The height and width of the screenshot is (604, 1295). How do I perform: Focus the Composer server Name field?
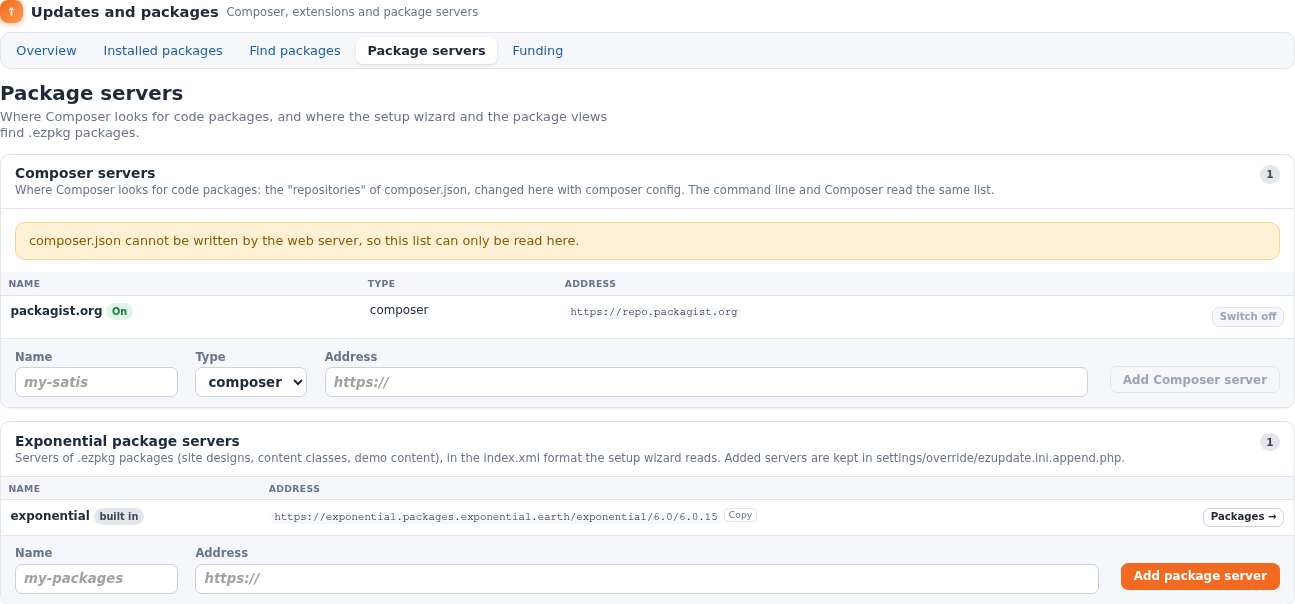pyautogui.click(x=96, y=382)
